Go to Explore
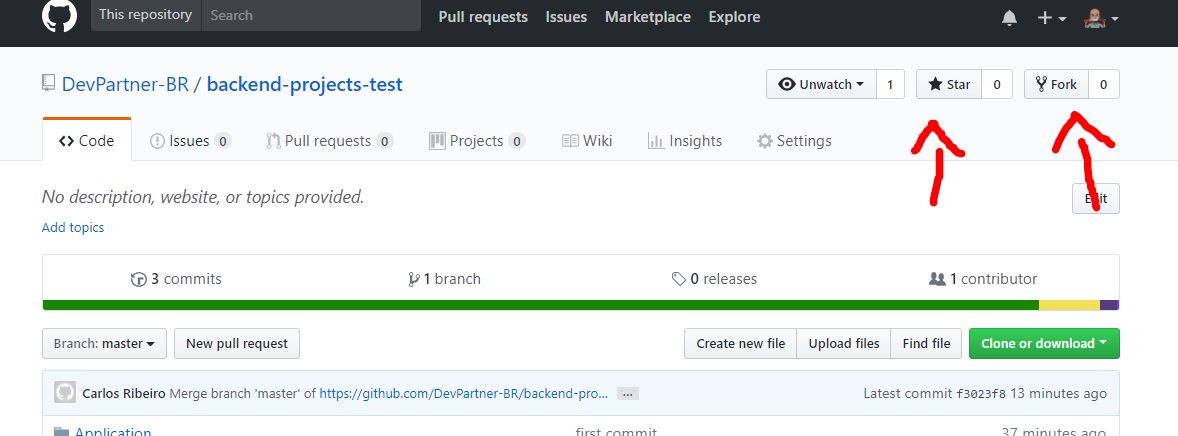The image size is (1178, 436). 734,17
